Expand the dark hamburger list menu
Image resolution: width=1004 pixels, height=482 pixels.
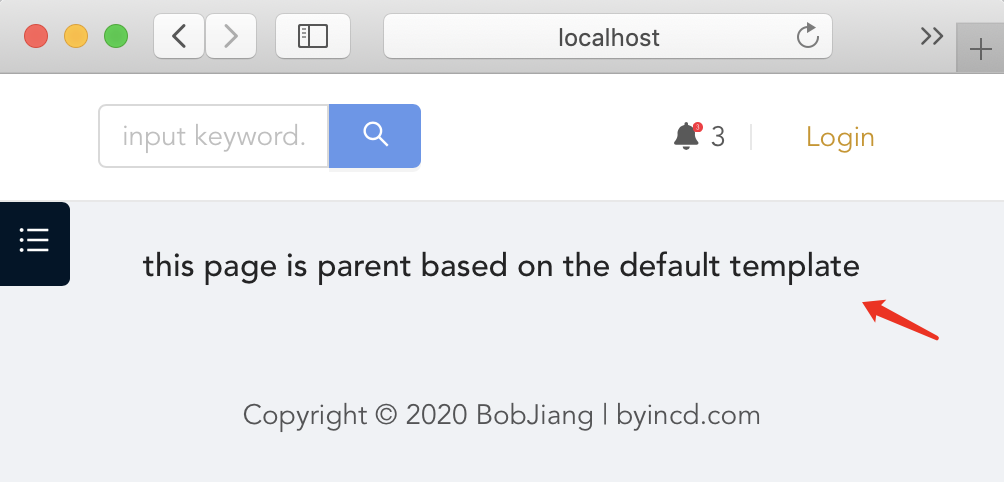[35, 244]
